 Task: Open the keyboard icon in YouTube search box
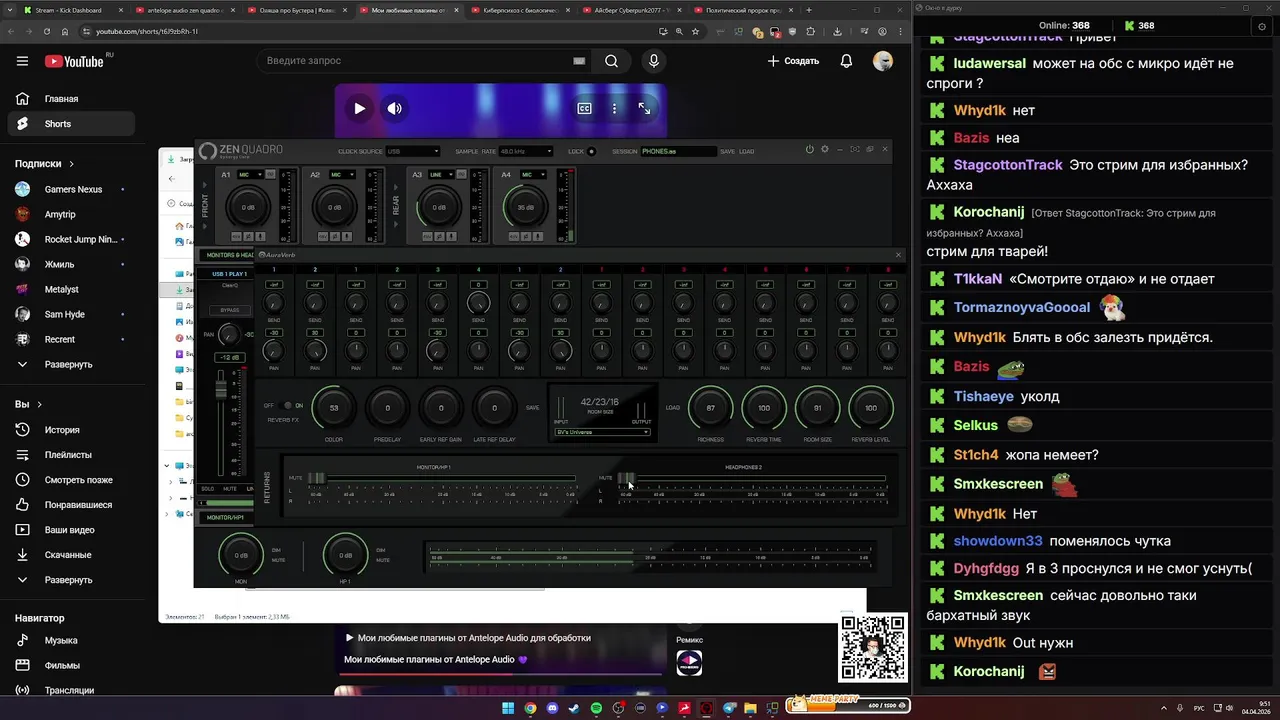(x=579, y=61)
